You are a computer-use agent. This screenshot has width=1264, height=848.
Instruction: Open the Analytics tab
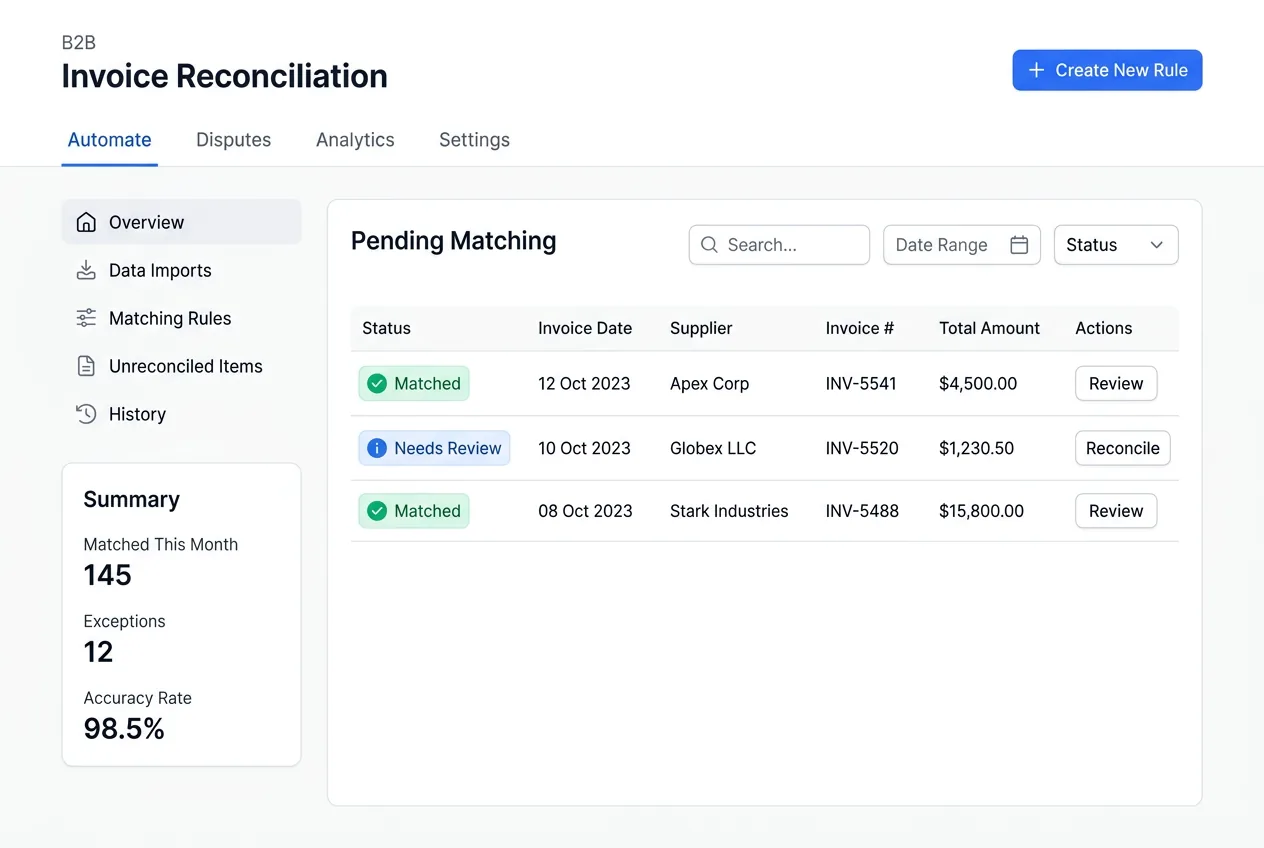pyautogui.click(x=355, y=140)
